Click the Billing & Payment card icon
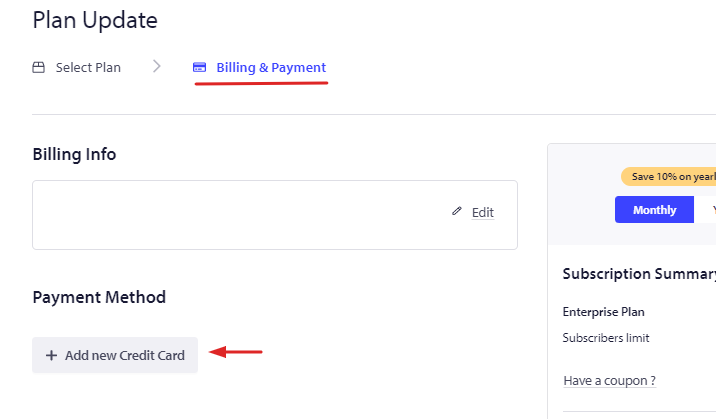 tap(200, 68)
